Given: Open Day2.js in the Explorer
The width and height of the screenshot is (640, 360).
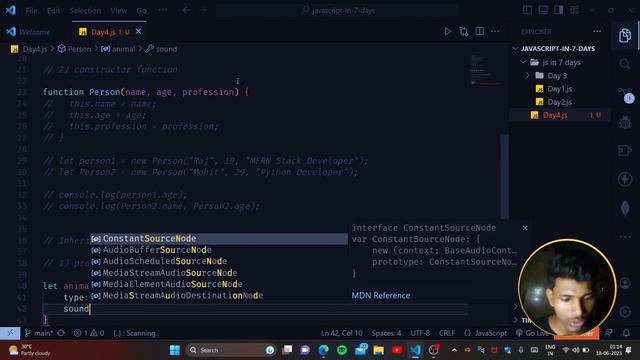Looking at the screenshot, I should (560, 102).
